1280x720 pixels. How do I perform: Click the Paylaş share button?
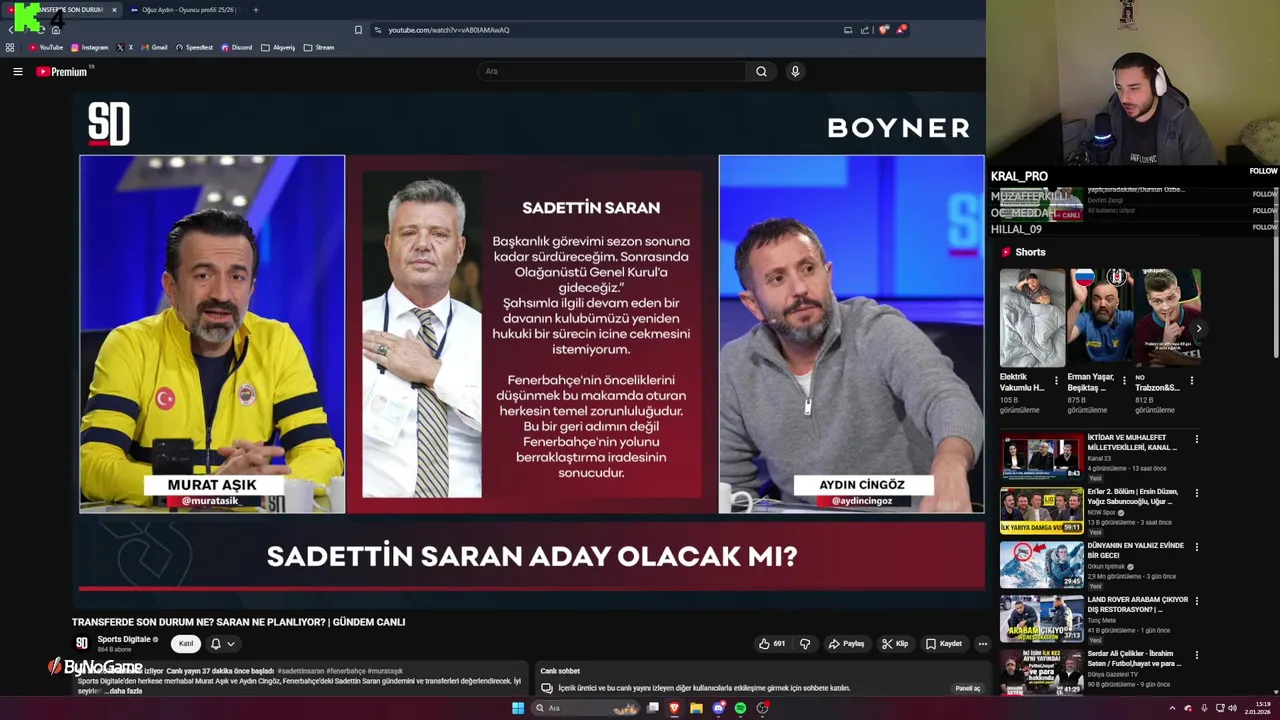(x=846, y=644)
